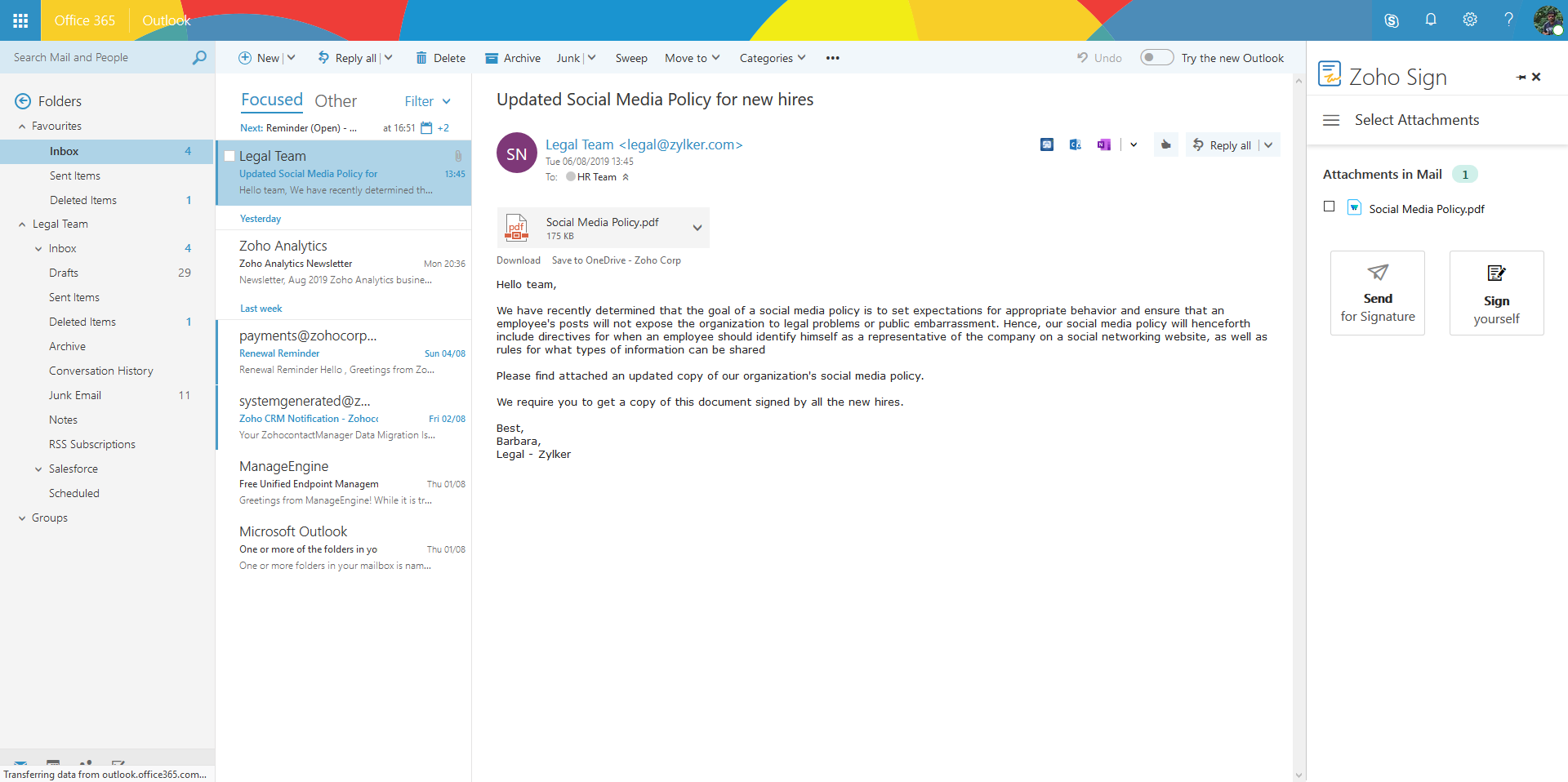This screenshot has width=1568, height=782.
Task: Open the add-ins overflow chevron in the email header
Action: 1134,144
